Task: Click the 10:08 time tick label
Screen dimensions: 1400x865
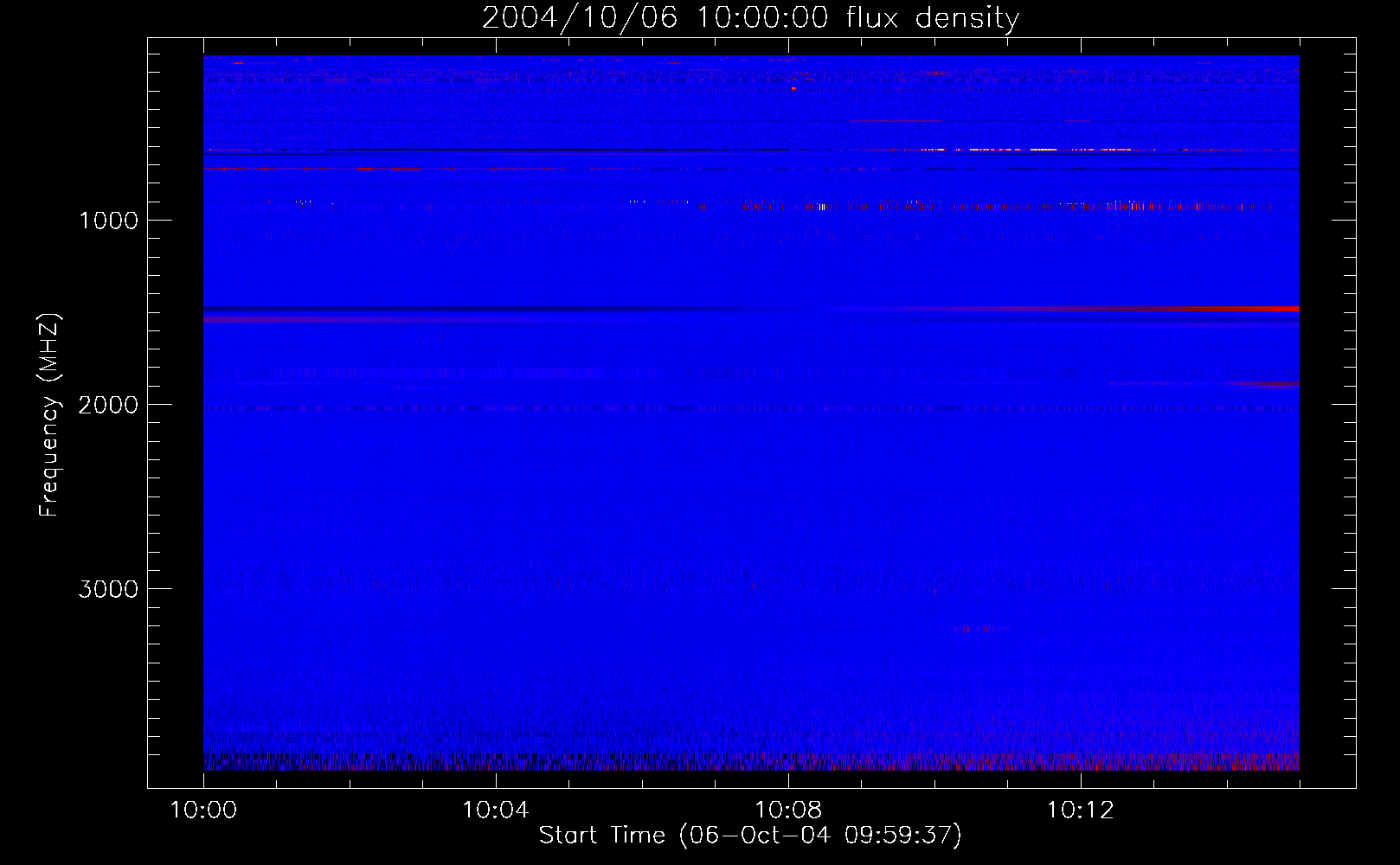Action: click(x=788, y=810)
